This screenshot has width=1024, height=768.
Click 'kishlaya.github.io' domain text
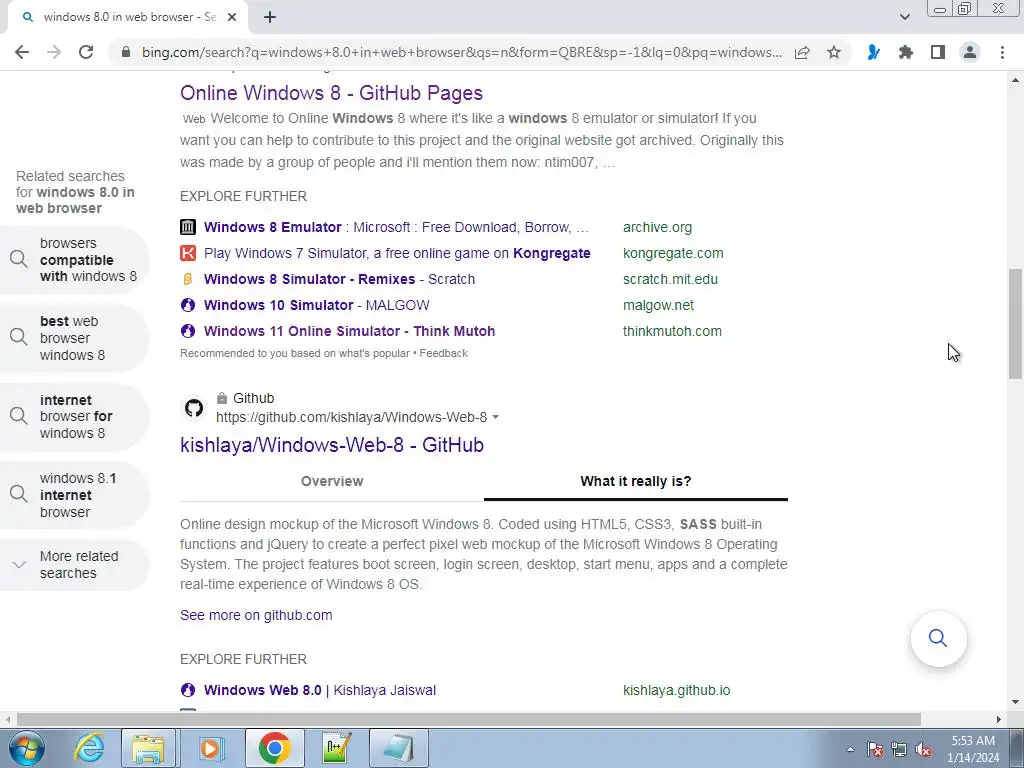tap(677, 690)
